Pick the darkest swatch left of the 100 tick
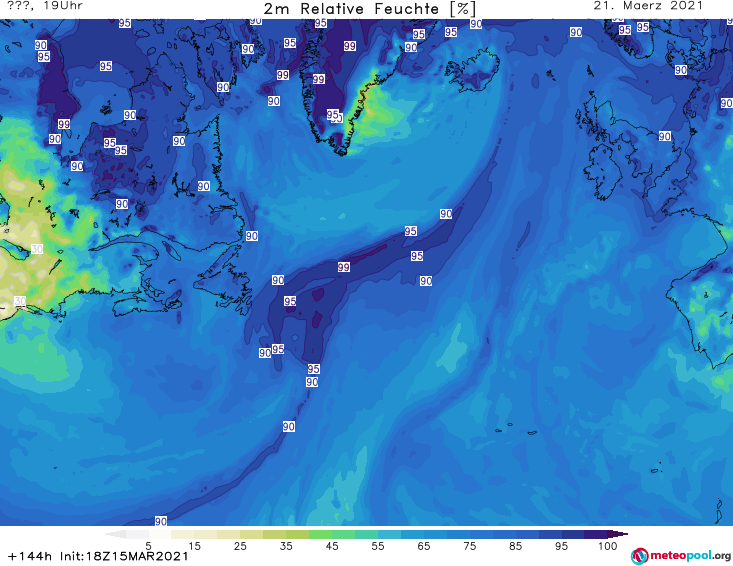 pyautogui.click(x=596, y=534)
